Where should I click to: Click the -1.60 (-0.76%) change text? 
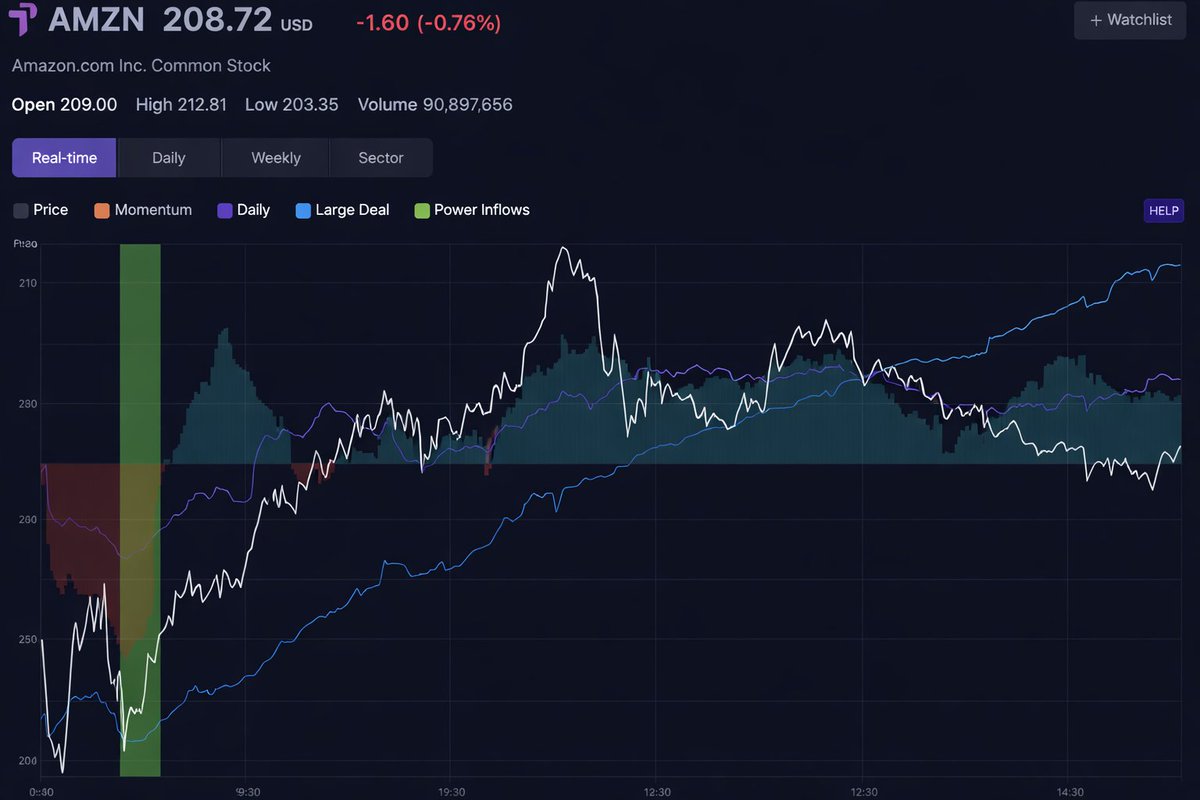click(x=428, y=22)
